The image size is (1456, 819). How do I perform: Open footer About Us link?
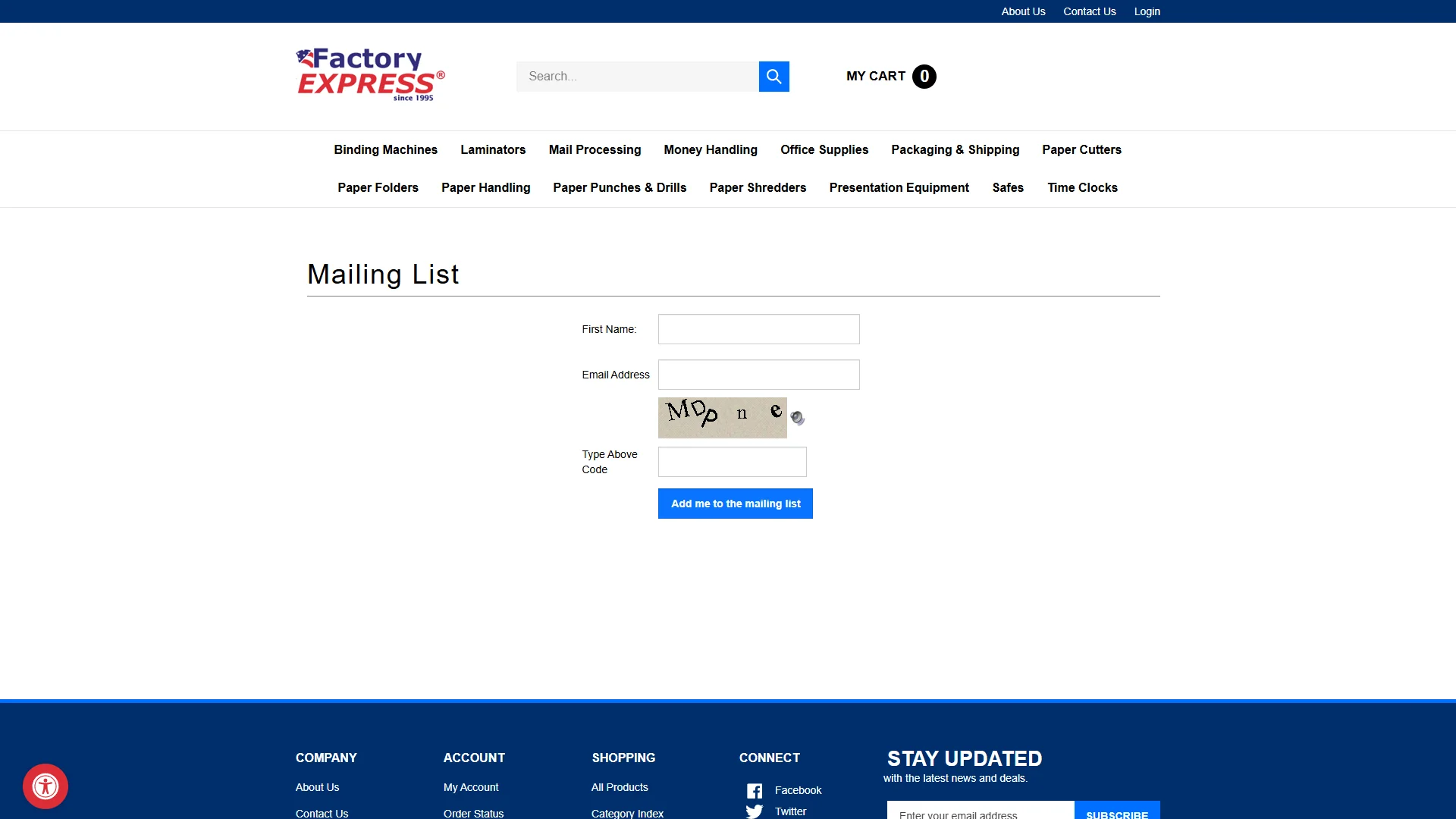[x=317, y=787]
